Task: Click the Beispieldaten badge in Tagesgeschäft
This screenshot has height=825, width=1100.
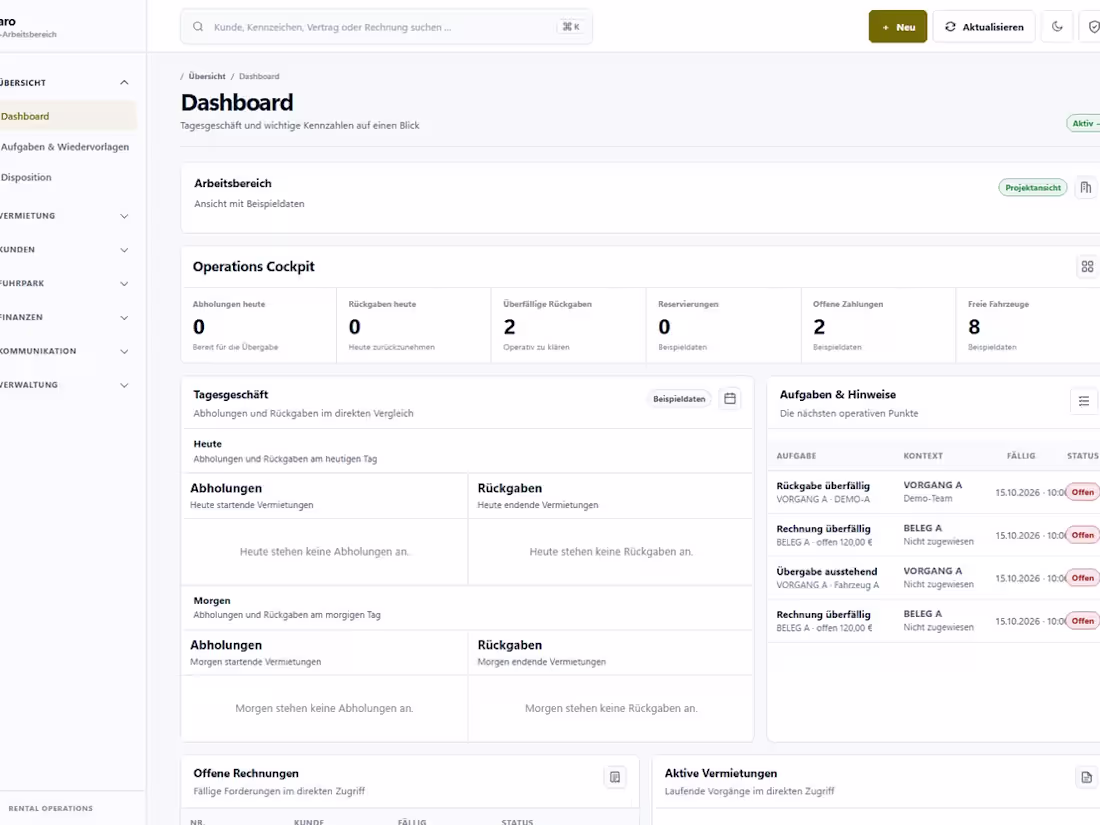Action: (678, 399)
